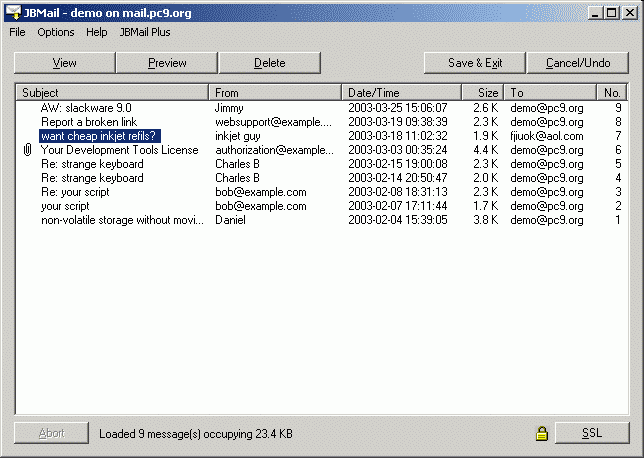Click the SSL button
Image resolution: width=644 pixels, height=458 pixels.
click(x=592, y=433)
